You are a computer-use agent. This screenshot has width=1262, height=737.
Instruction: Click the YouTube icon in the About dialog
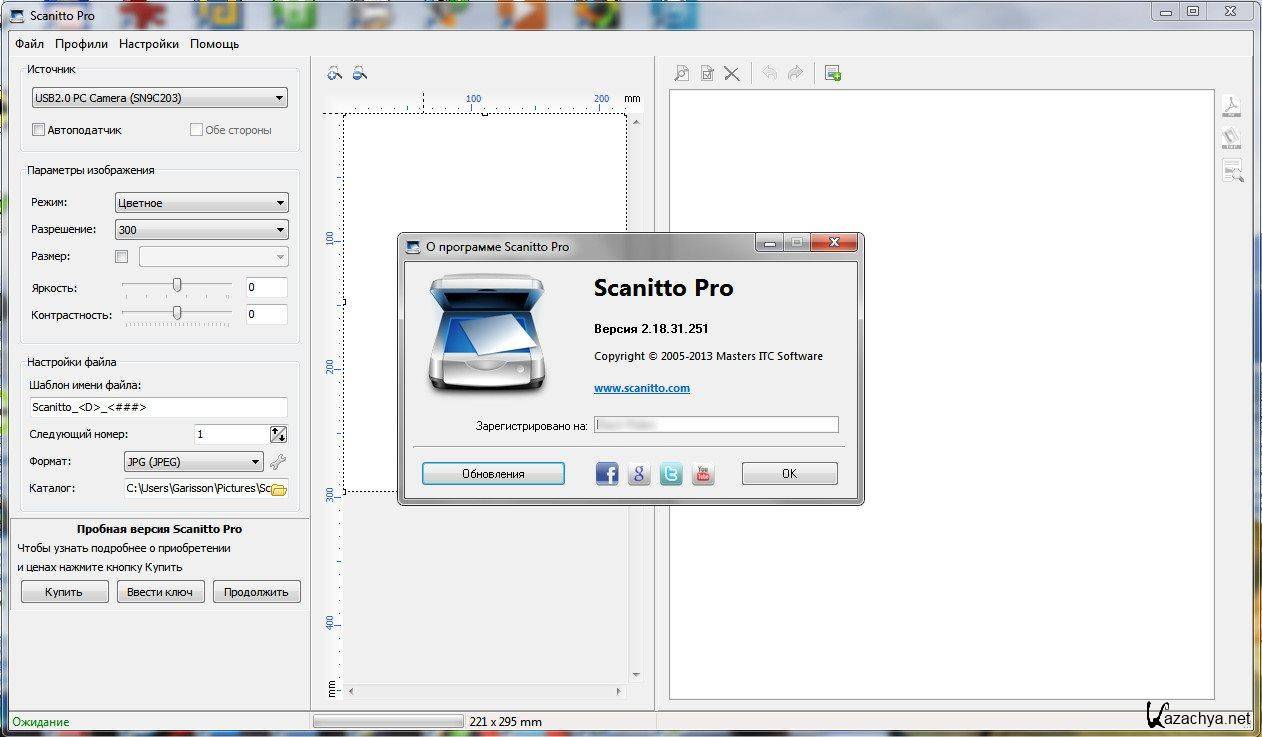click(x=703, y=474)
